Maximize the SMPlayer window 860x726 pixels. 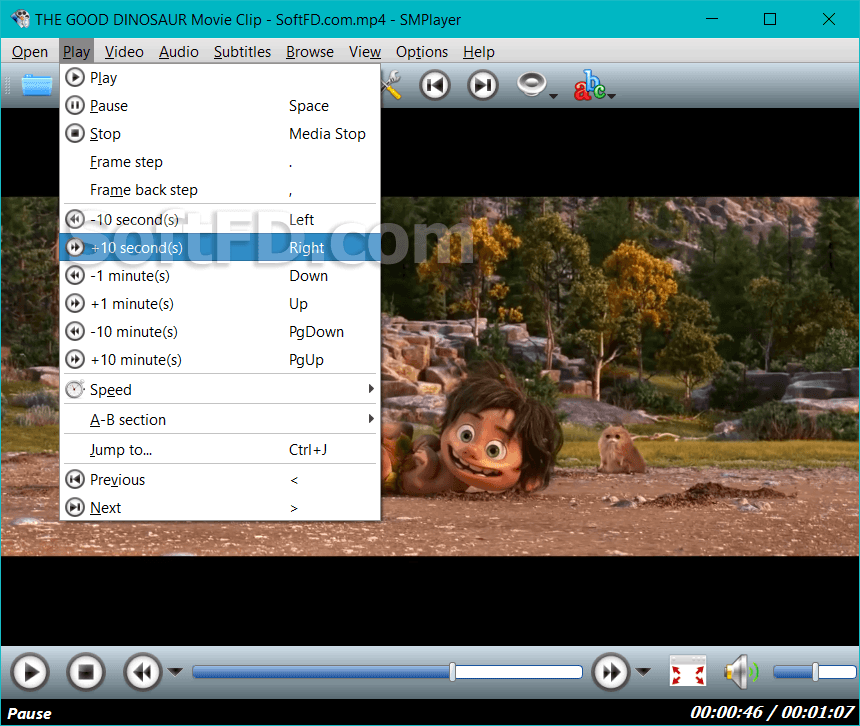pos(770,19)
